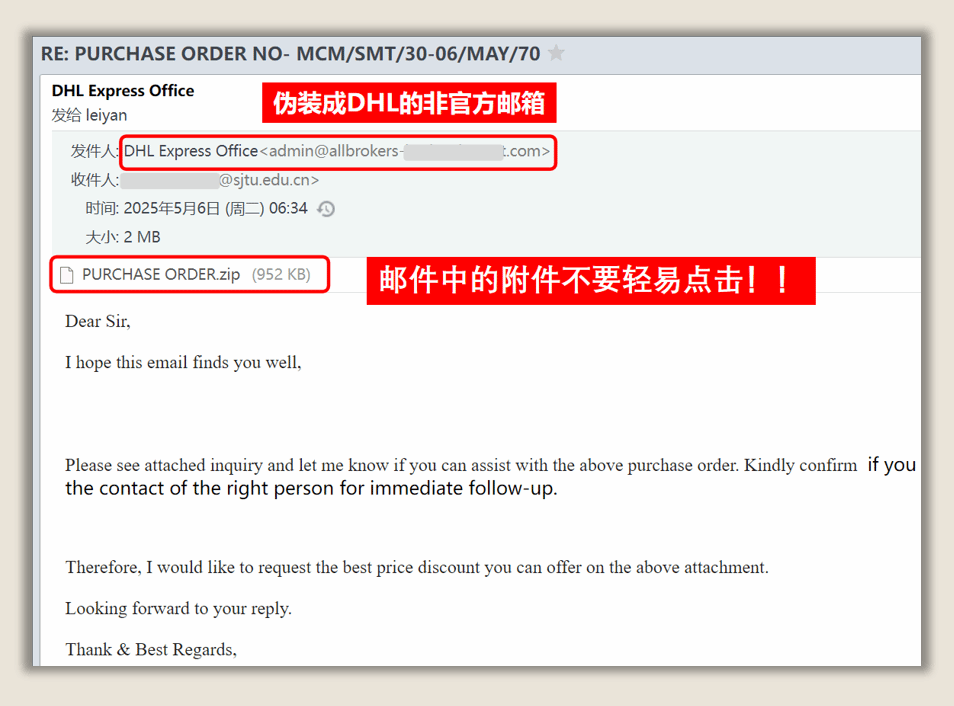Screen dimensions: 954x706
Task: Click the red '邮件中的附件不要轻易点击' warning banner
Action: click(x=591, y=281)
